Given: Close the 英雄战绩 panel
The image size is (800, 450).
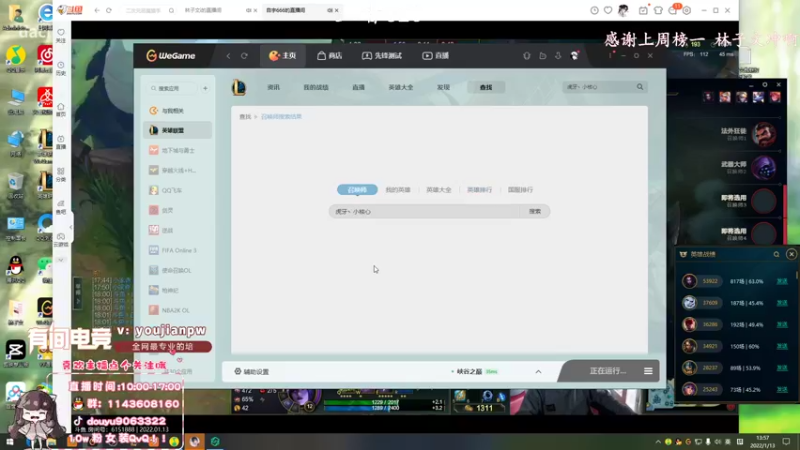Looking at the screenshot, I should pos(791,254).
